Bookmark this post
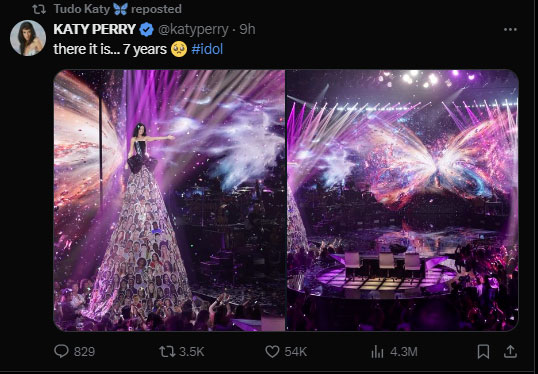 [x=483, y=352]
